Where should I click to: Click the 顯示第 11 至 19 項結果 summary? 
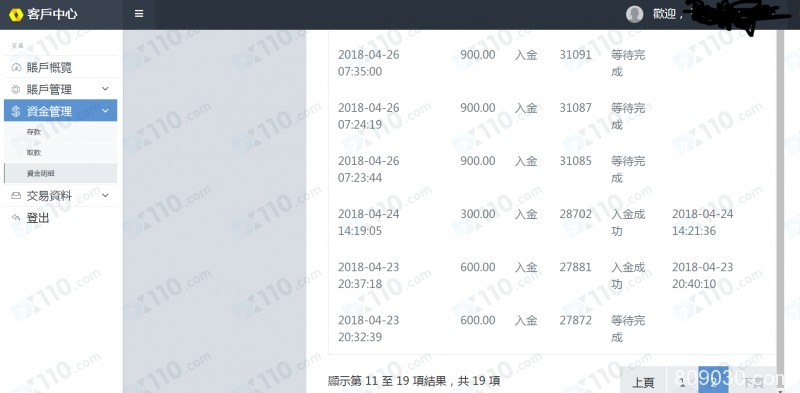414,381
